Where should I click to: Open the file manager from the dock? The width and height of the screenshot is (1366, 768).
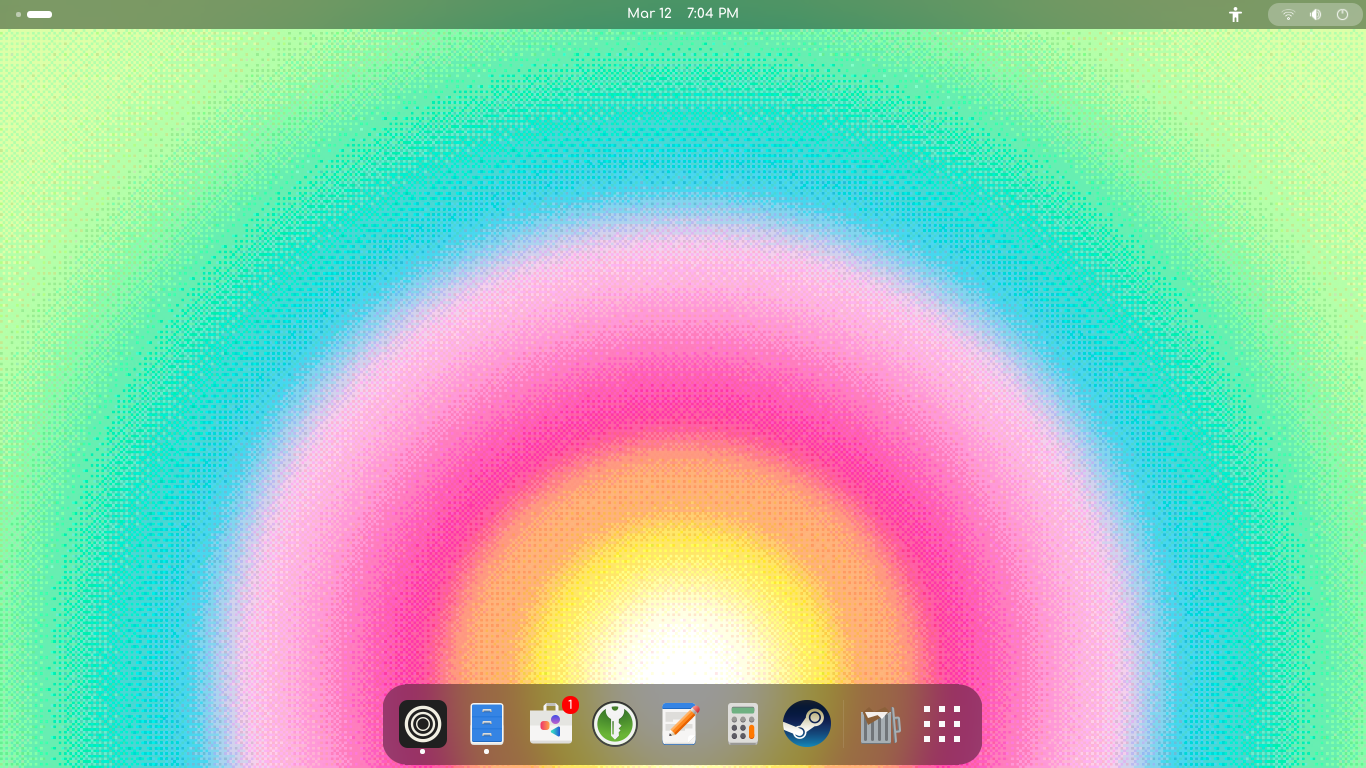487,723
